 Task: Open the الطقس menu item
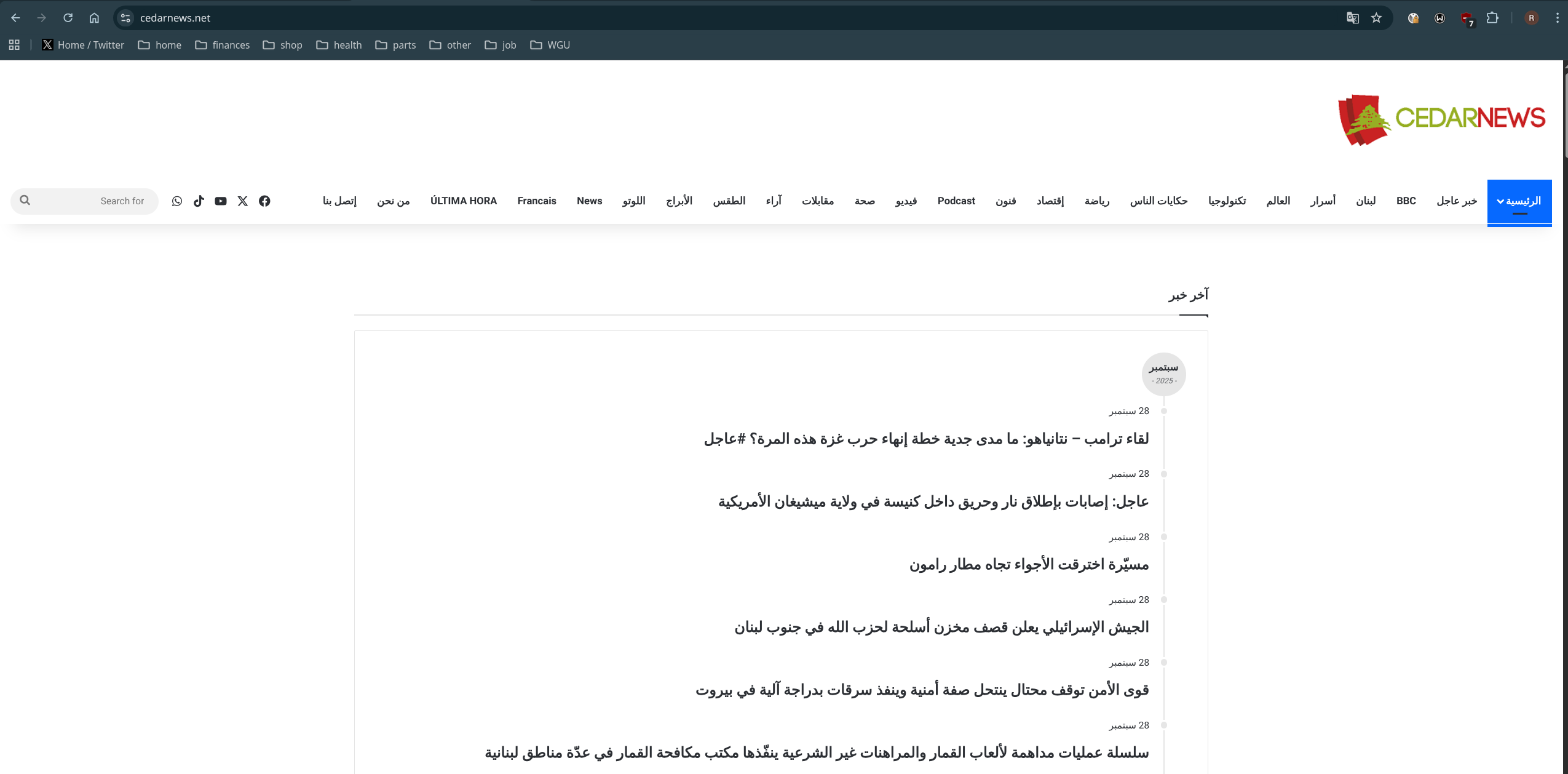pos(729,201)
